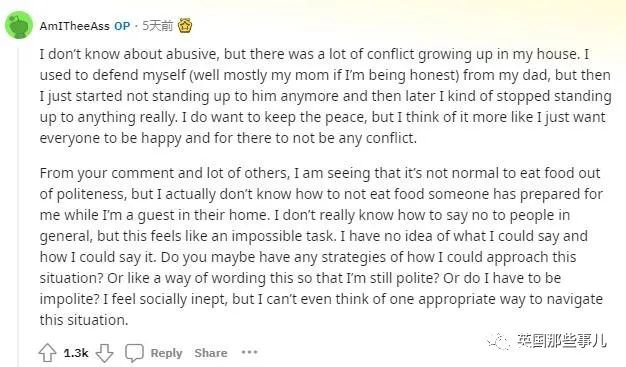
Task: Downvote the comment with the down arrow
Action: click(105, 353)
